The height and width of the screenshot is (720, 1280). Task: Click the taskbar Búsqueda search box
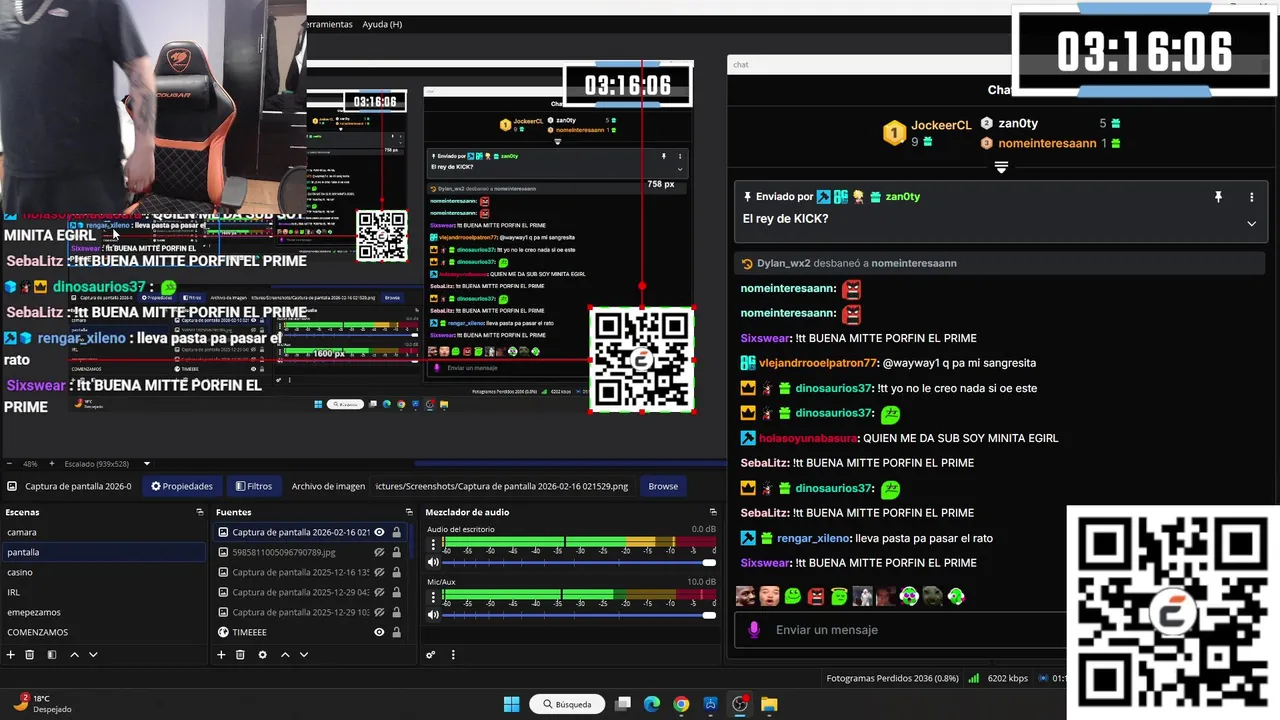pos(567,704)
